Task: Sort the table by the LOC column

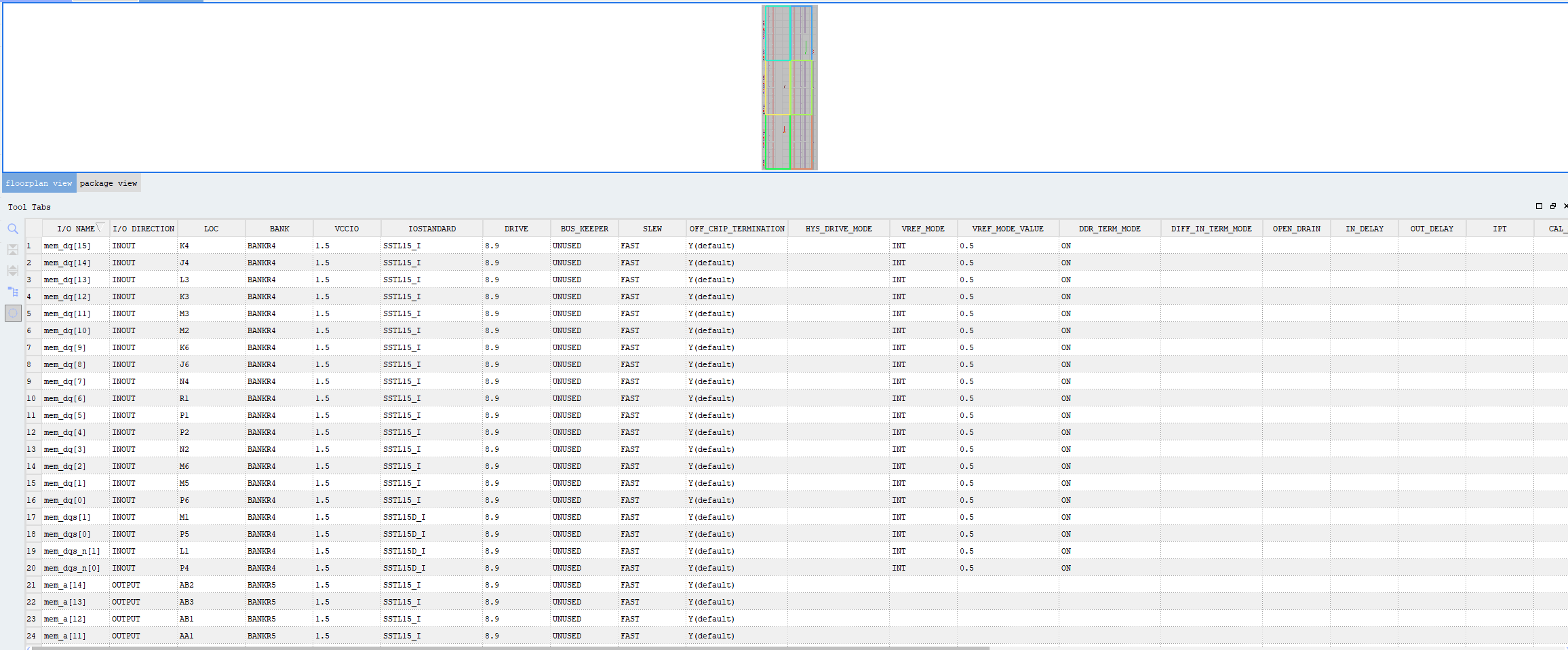Action: coord(211,228)
